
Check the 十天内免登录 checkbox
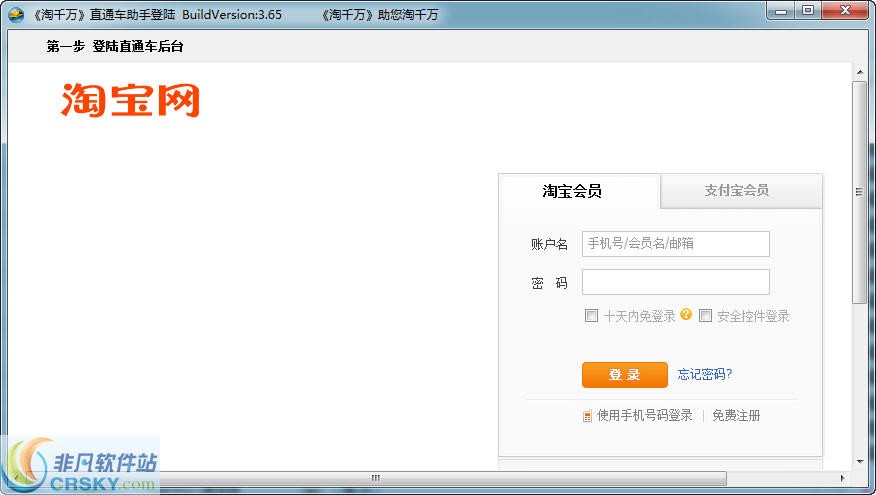point(591,315)
